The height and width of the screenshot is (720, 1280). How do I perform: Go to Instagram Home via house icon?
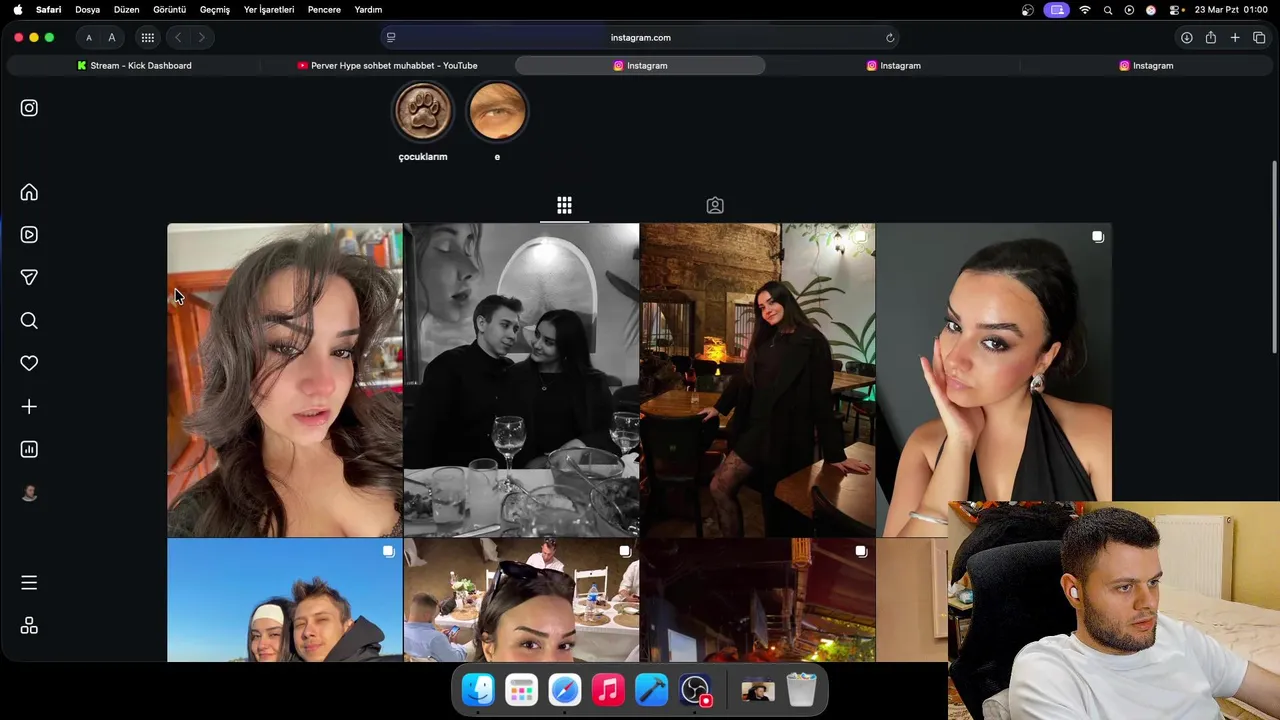[x=29, y=192]
